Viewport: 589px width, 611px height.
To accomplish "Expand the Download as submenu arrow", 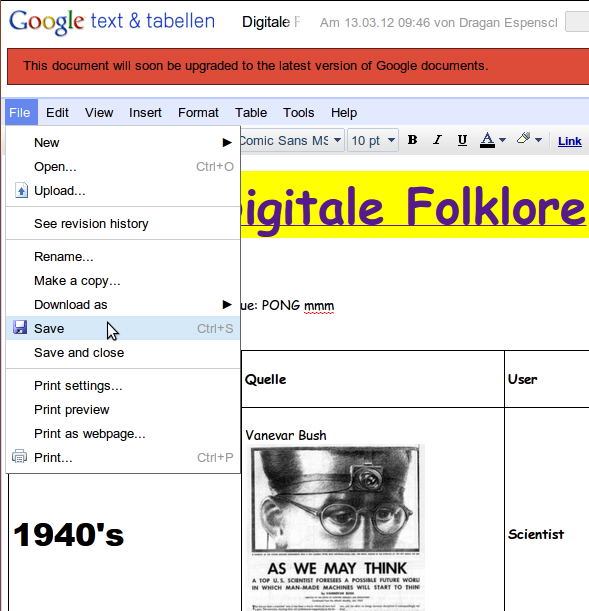I will pyautogui.click(x=227, y=304).
